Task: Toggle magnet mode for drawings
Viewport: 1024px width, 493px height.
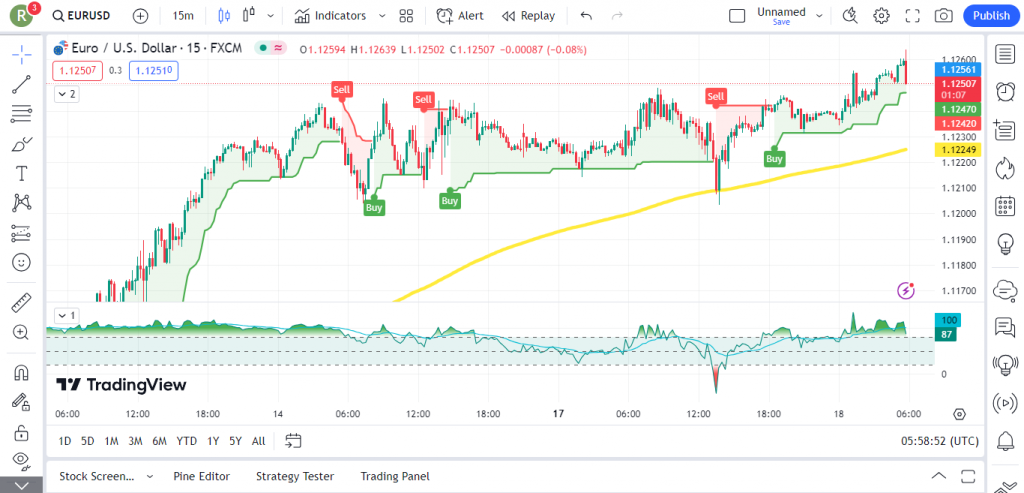Action: [x=22, y=373]
